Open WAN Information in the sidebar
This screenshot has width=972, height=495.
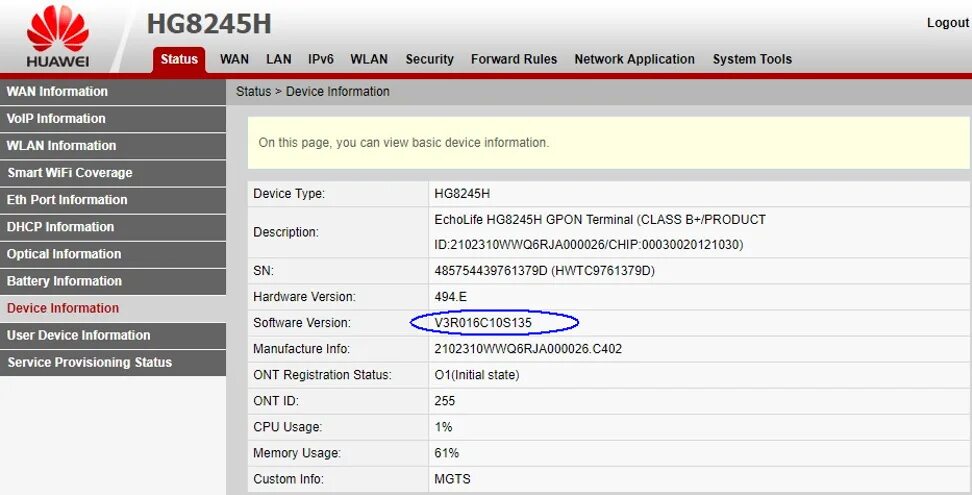click(x=113, y=92)
